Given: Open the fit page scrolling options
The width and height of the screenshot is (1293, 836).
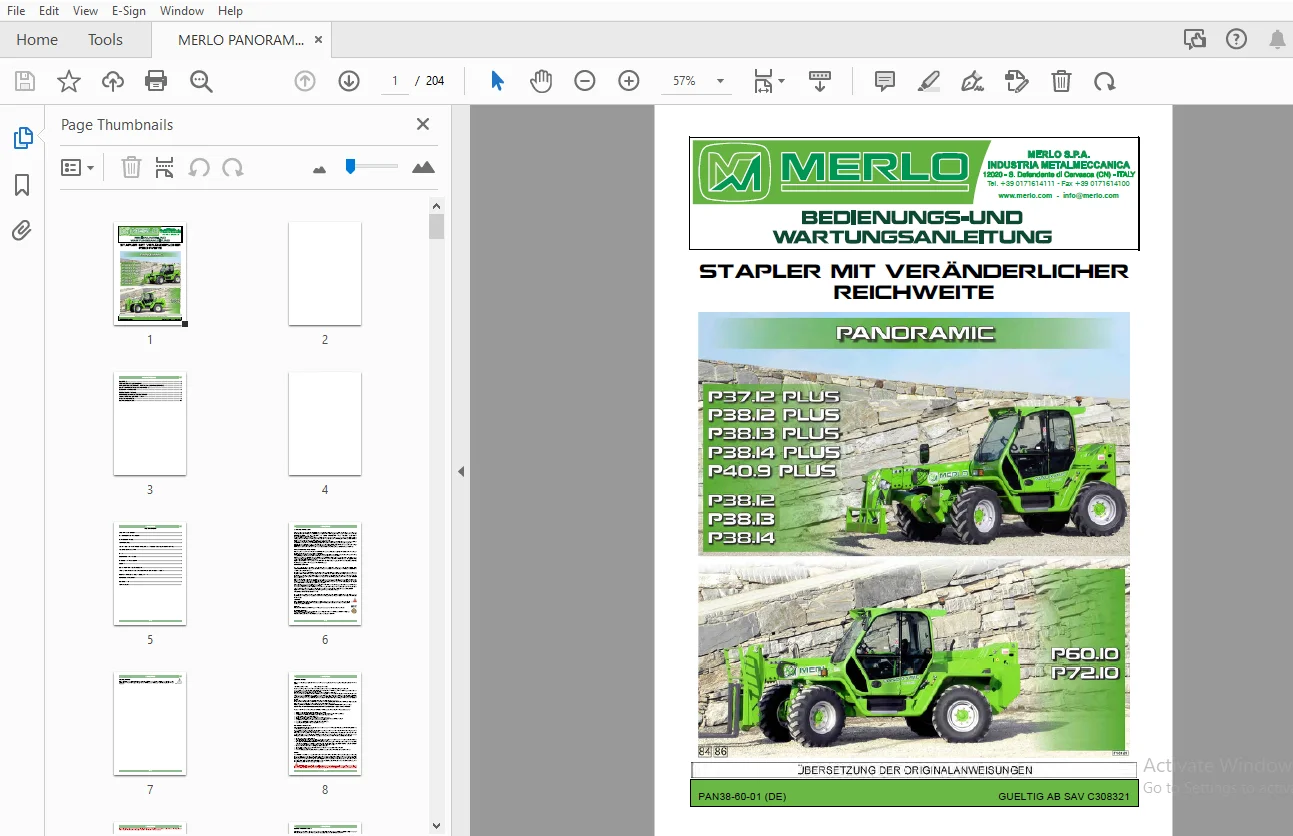Looking at the screenshot, I should point(768,81).
